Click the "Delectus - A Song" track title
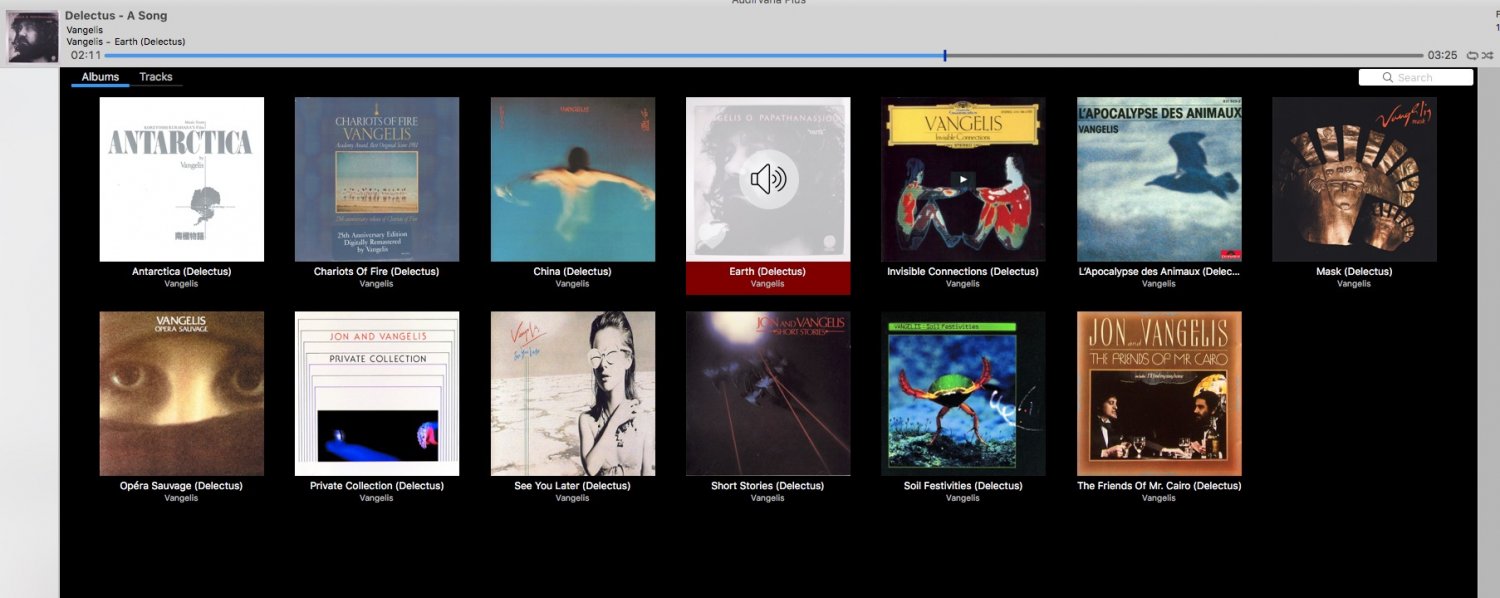Screen dimensions: 1500x598 tap(116, 16)
